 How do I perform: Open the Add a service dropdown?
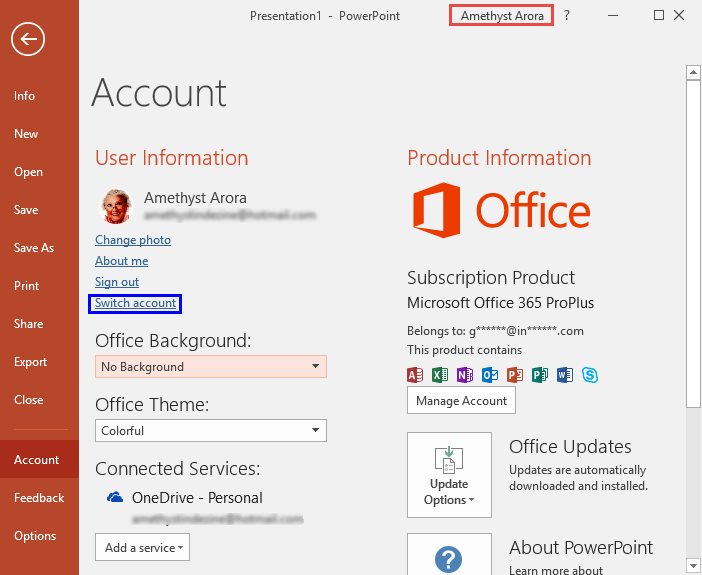tap(142, 547)
